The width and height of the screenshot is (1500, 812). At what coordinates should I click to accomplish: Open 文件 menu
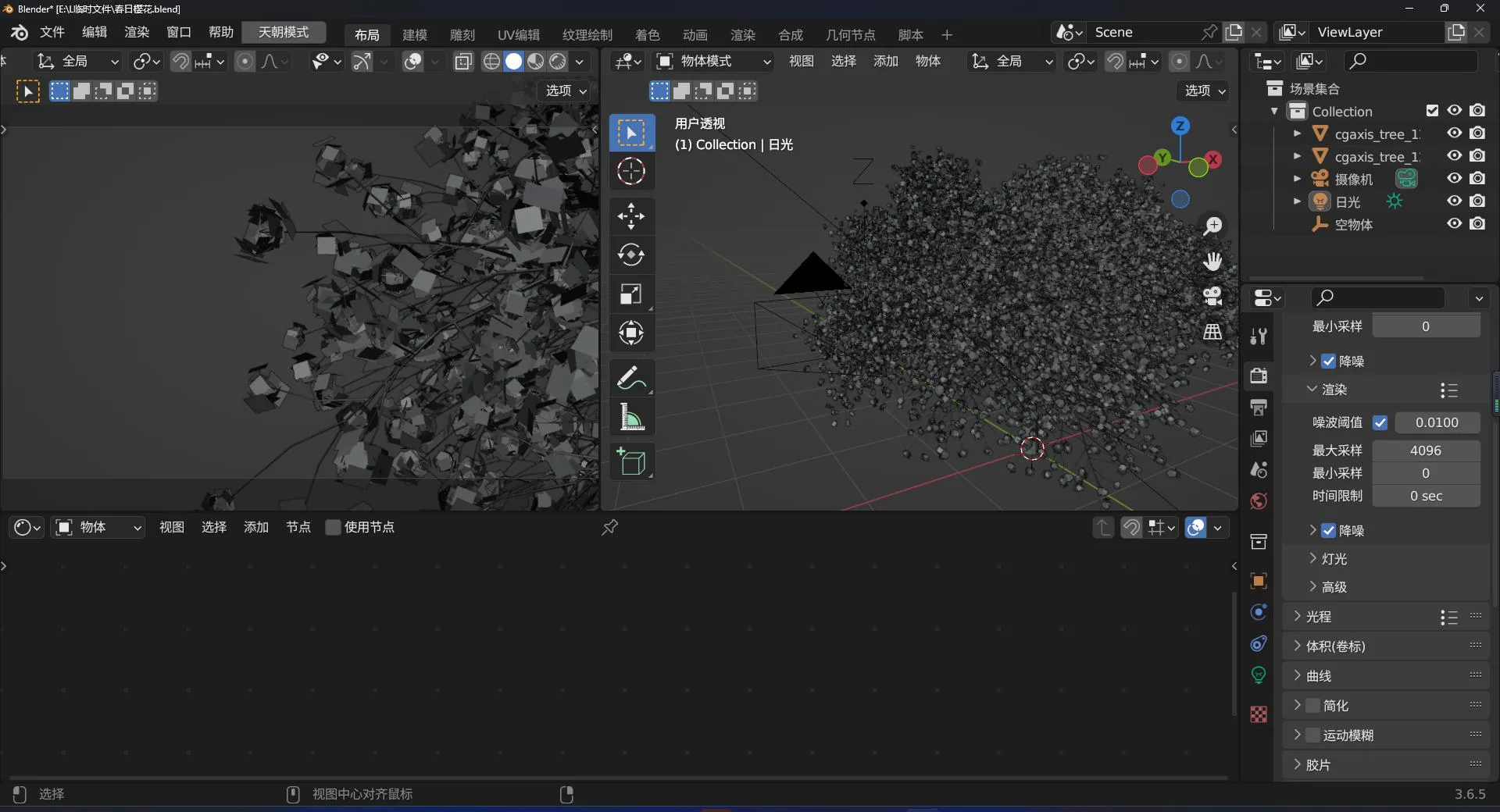52,32
